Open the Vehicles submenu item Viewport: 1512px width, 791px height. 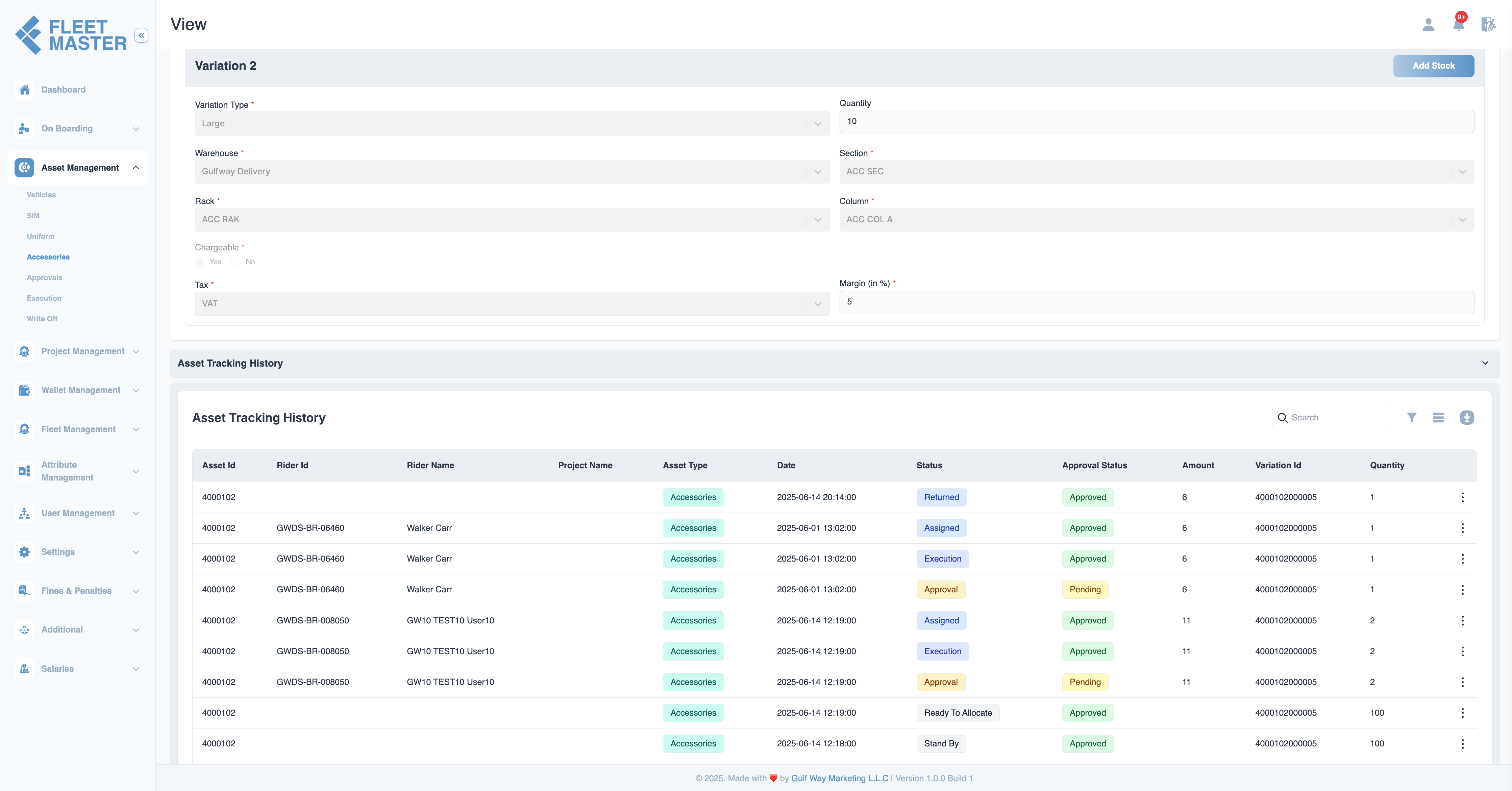pyautogui.click(x=41, y=195)
